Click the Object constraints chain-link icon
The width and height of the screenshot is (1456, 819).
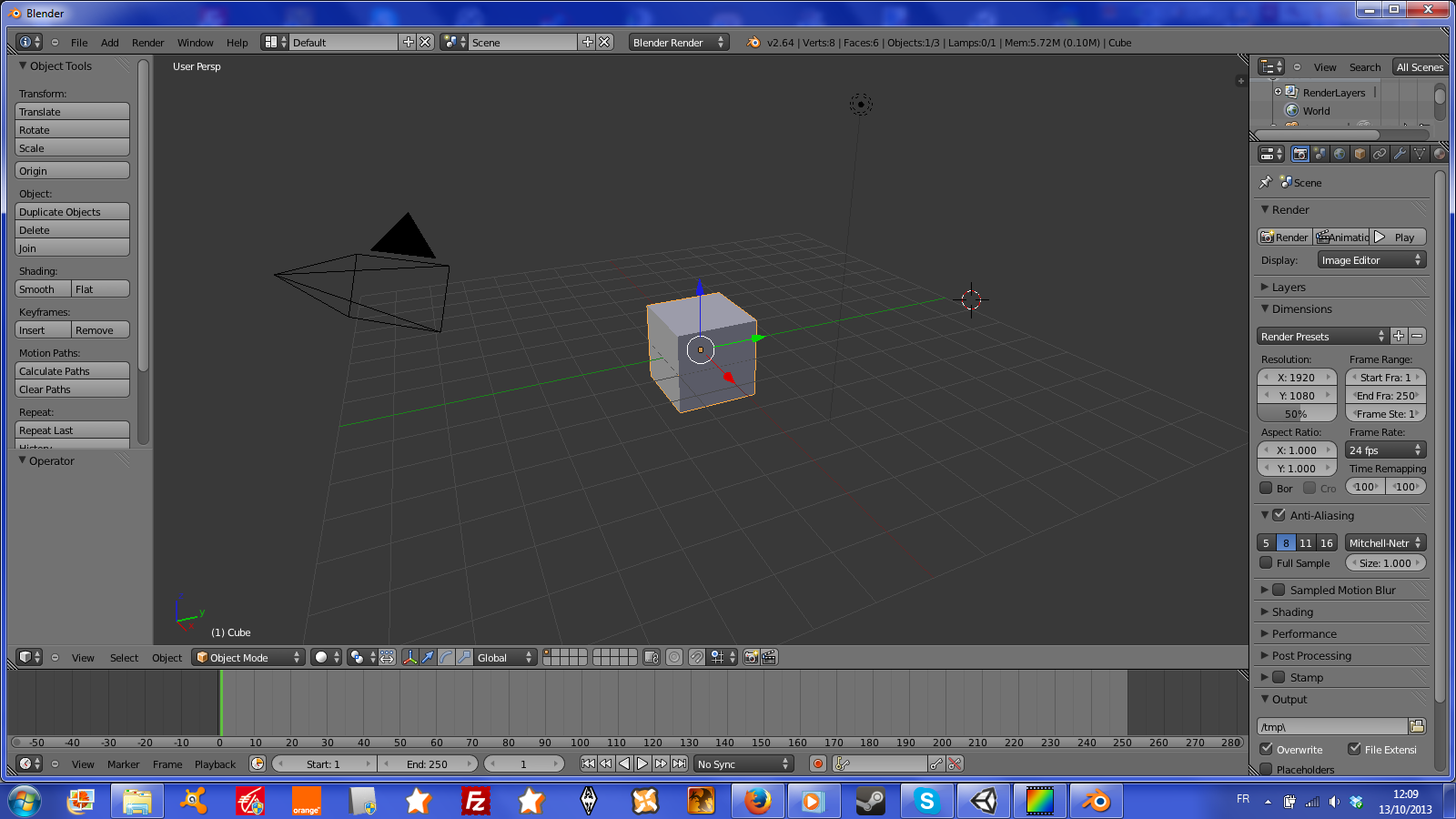[x=1380, y=155]
